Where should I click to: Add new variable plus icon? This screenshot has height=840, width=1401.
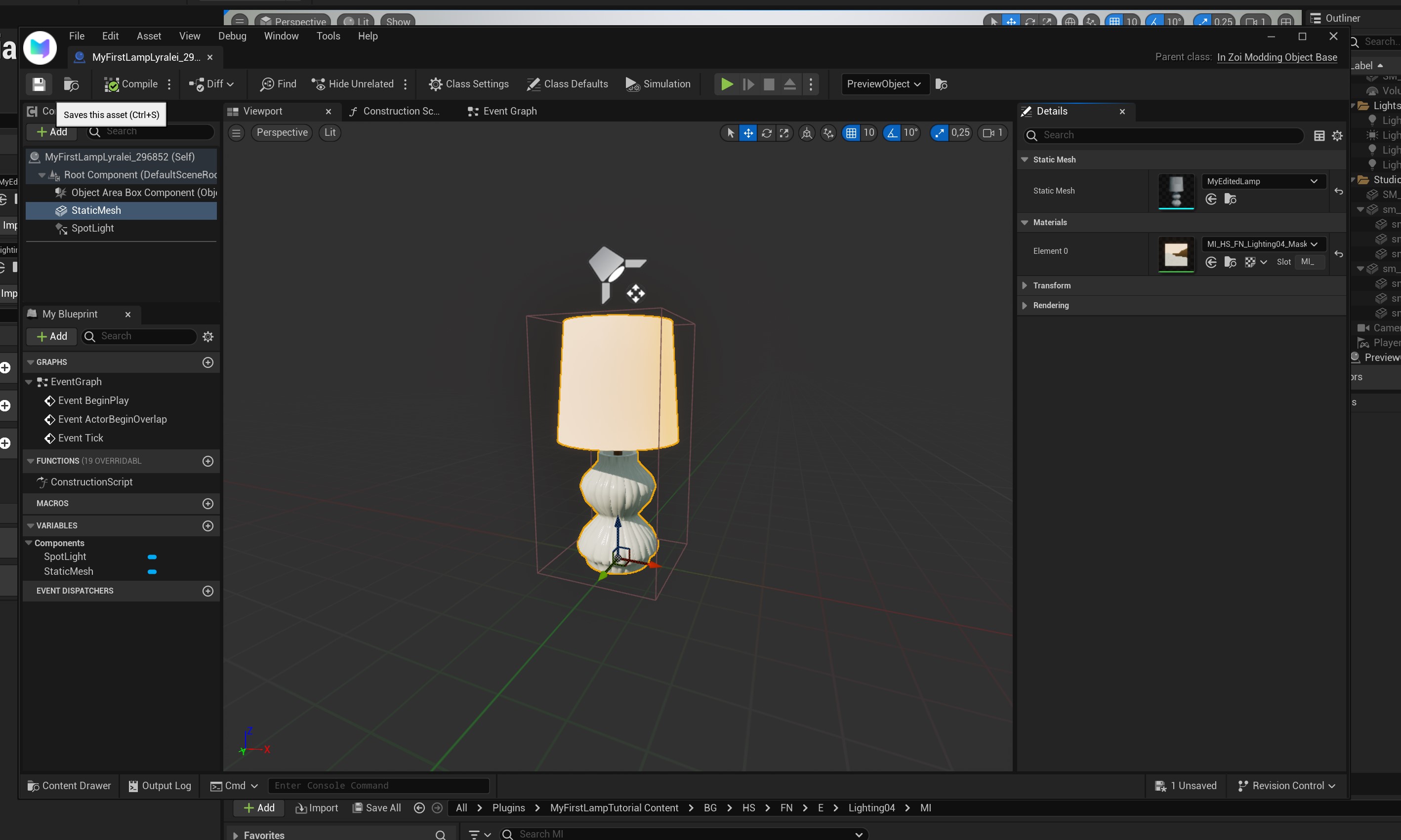pyautogui.click(x=208, y=526)
